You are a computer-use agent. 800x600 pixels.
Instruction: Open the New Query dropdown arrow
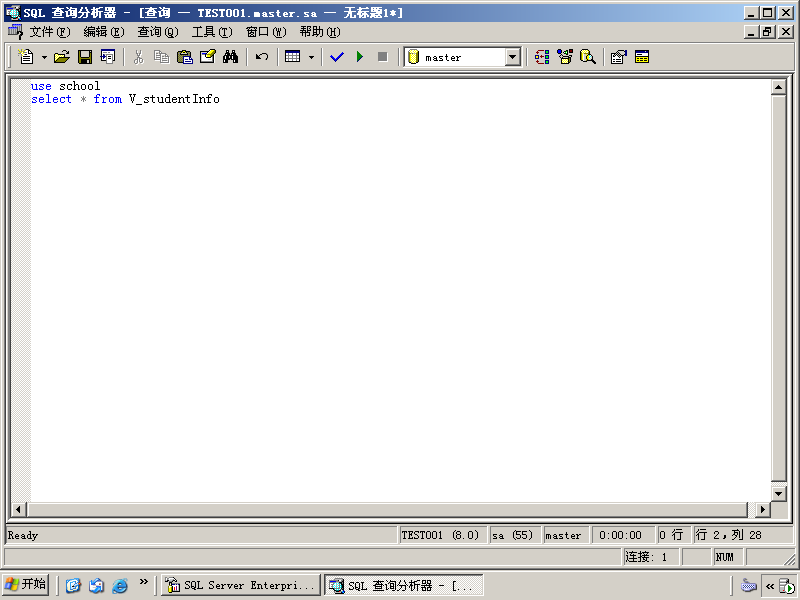coord(44,57)
